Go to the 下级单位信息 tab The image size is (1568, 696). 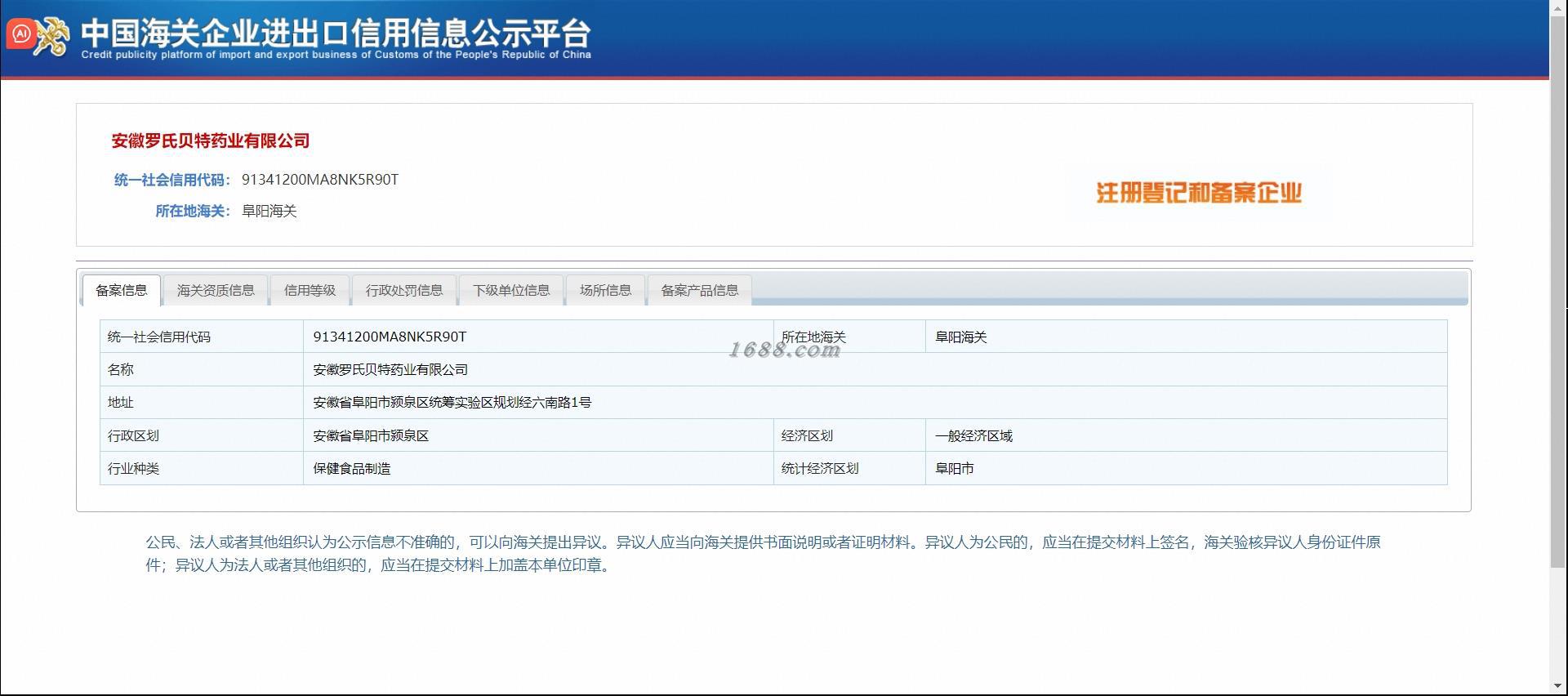pyautogui.click(x=511, y=290)
